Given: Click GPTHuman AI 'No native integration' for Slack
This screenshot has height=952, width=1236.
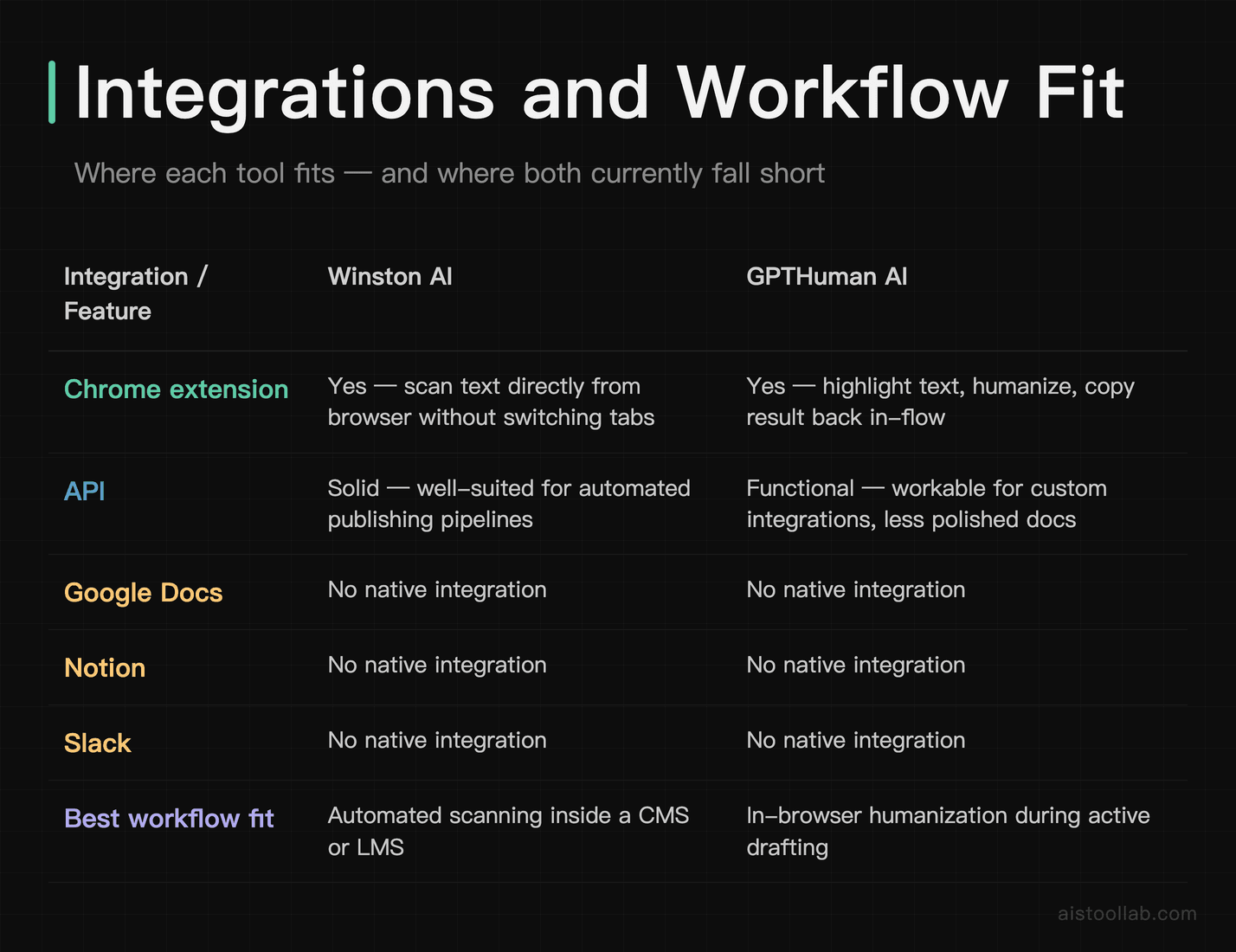Looking at the screenshot, I should (855, 740).
